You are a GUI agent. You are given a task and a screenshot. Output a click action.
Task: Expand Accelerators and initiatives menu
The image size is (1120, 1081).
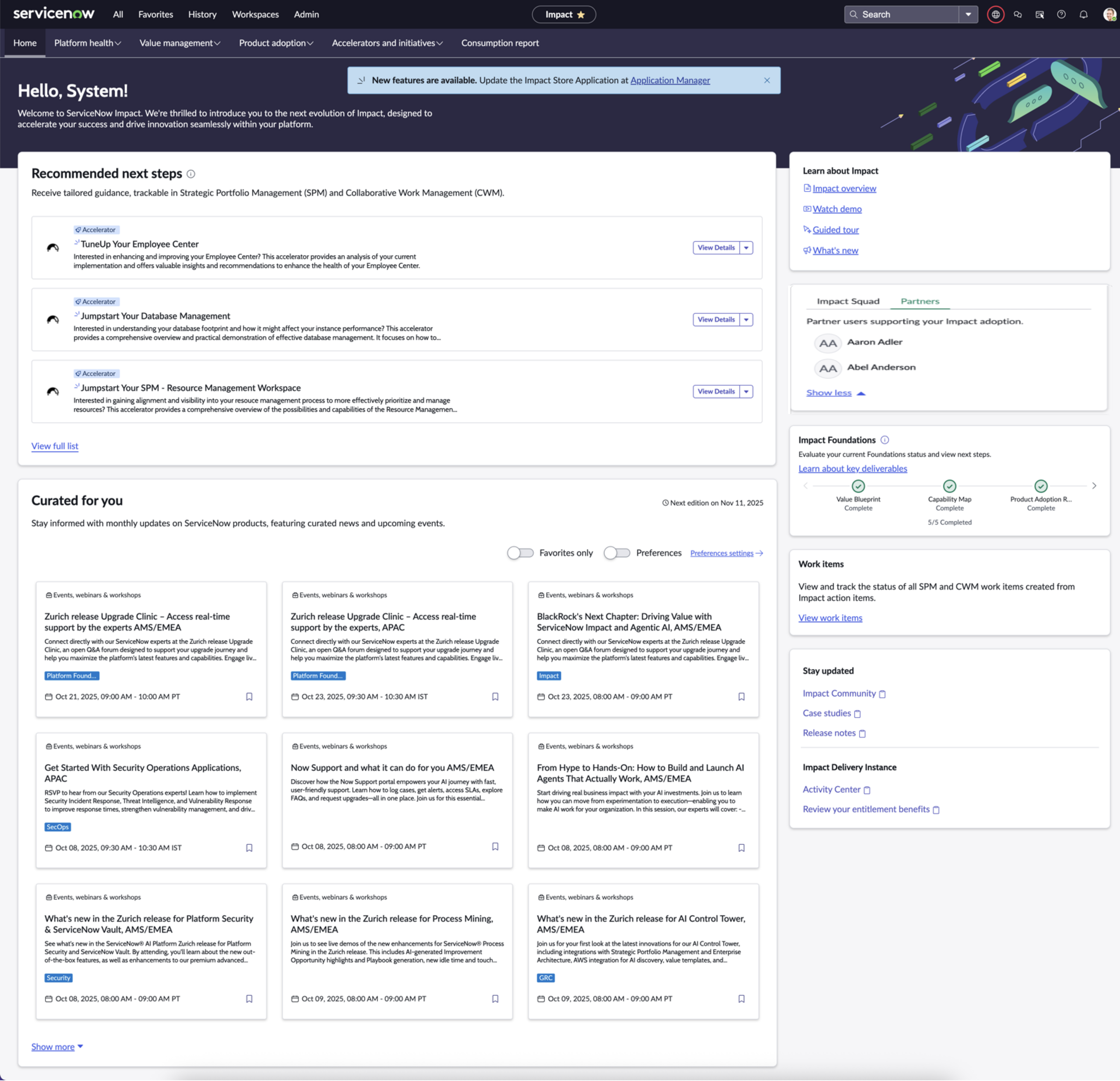[387, 43]
